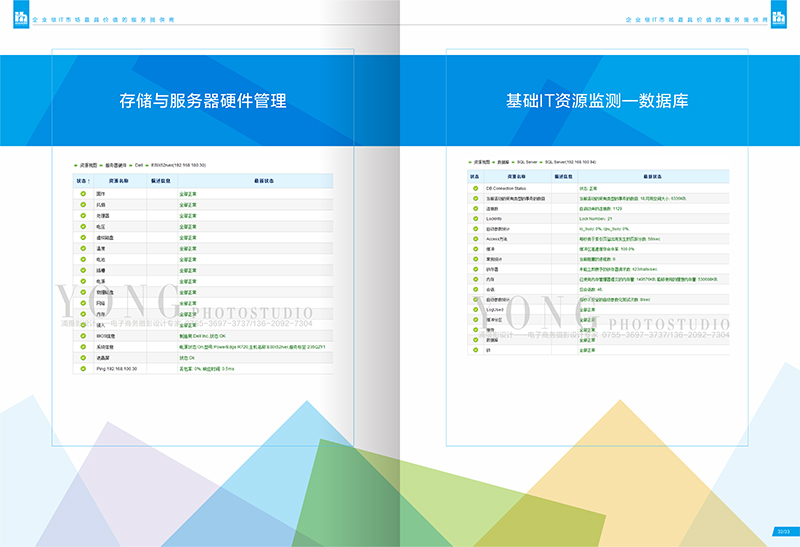Click the green status icon for 电压 row
Viewport: 800px width, 547px height.
coord(83,226)
